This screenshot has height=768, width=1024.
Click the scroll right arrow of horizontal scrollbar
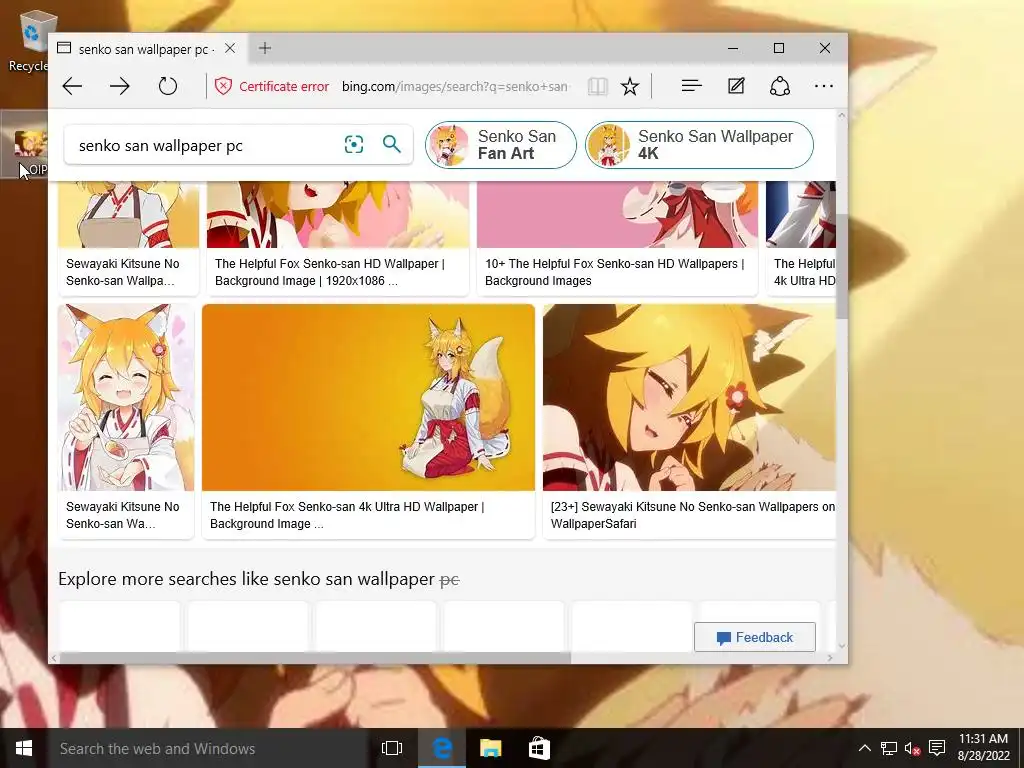(x=830, y=658)
